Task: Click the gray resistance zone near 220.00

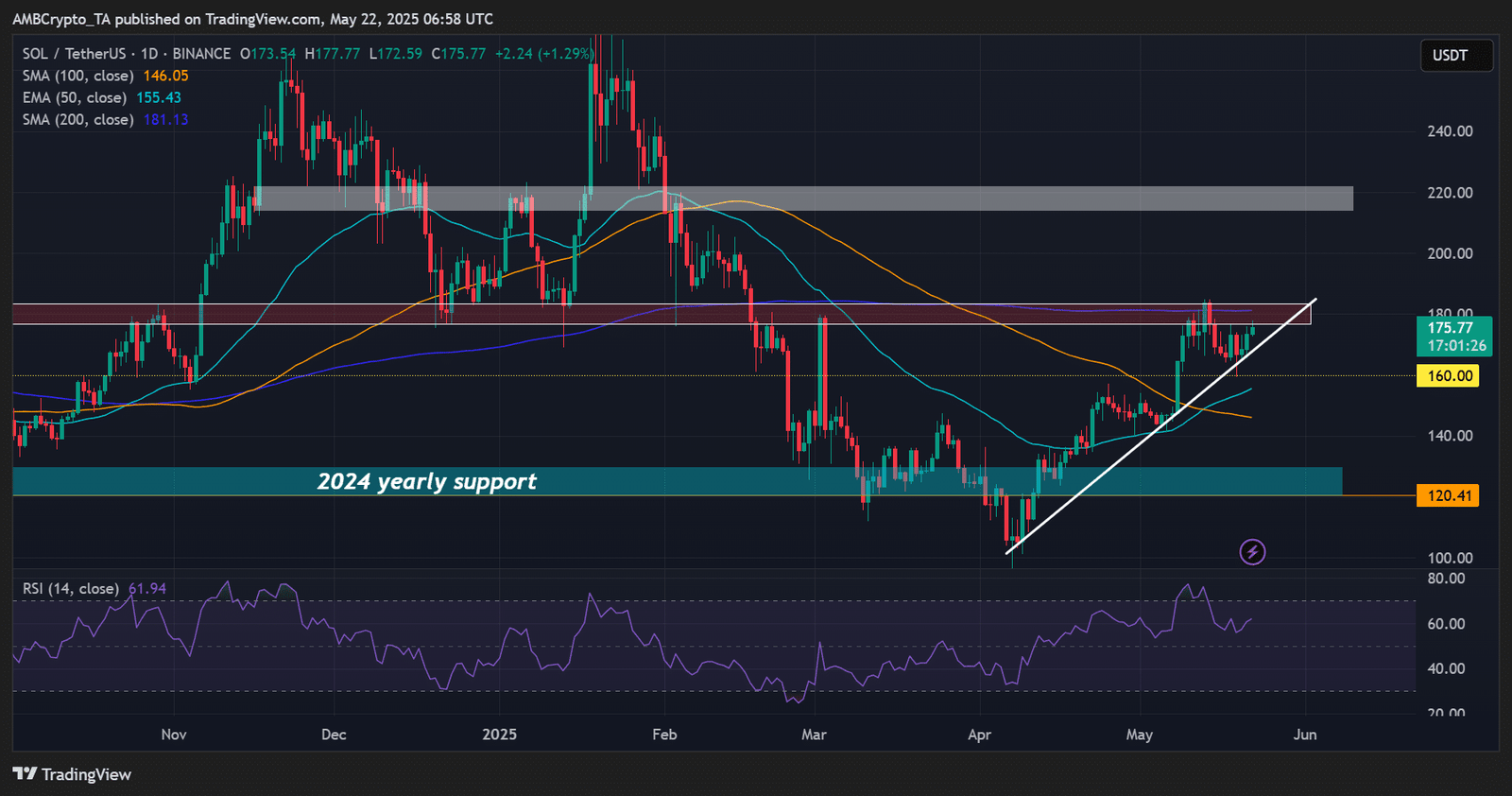Action: 803,199
